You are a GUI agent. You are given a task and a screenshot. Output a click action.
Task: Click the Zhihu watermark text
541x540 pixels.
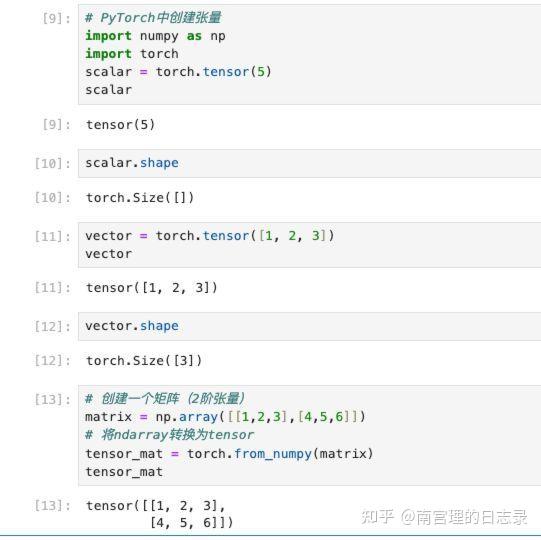(444, 517)
